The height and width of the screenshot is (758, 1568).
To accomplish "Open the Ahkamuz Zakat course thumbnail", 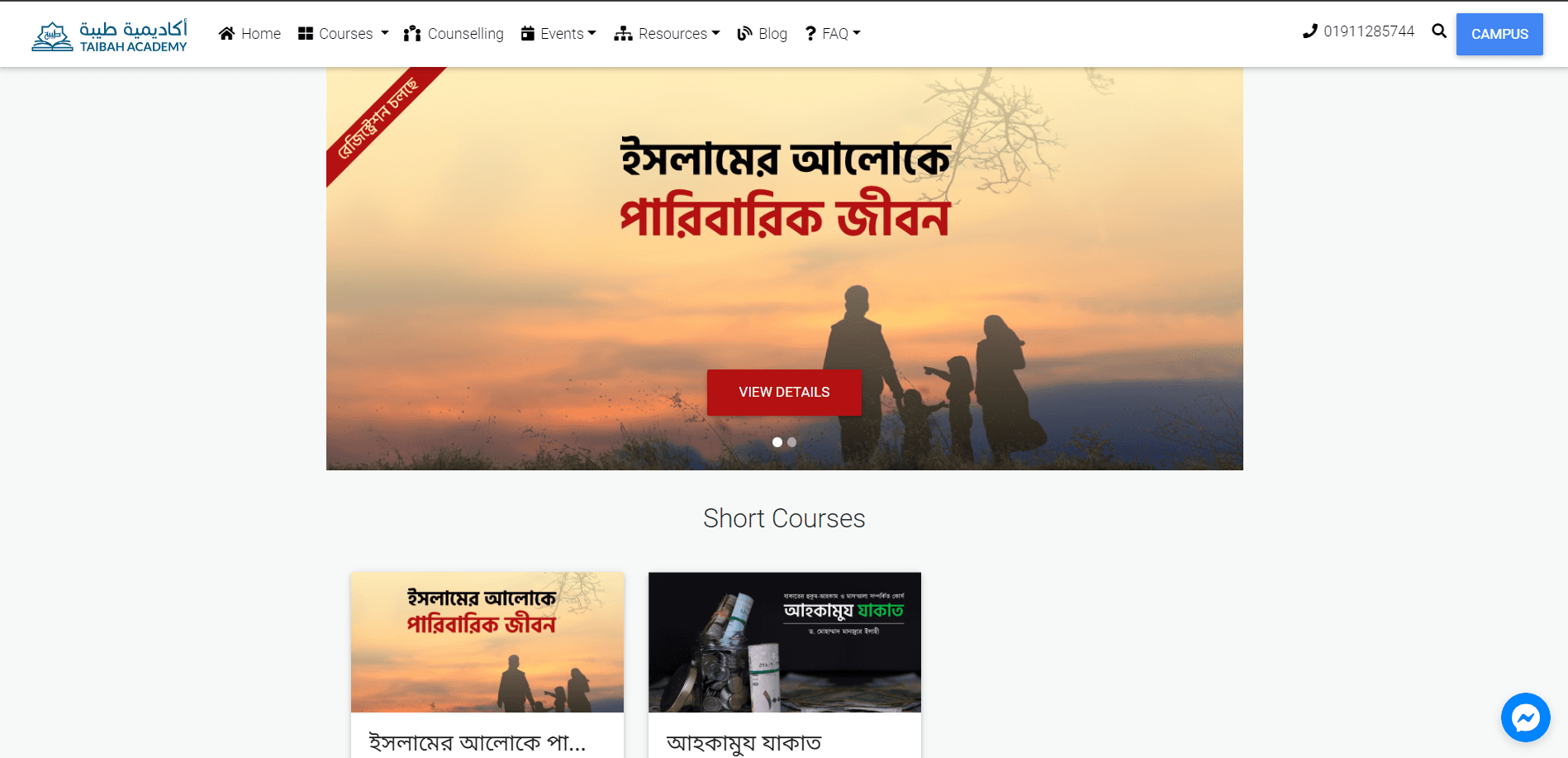I will coord(785,642).
